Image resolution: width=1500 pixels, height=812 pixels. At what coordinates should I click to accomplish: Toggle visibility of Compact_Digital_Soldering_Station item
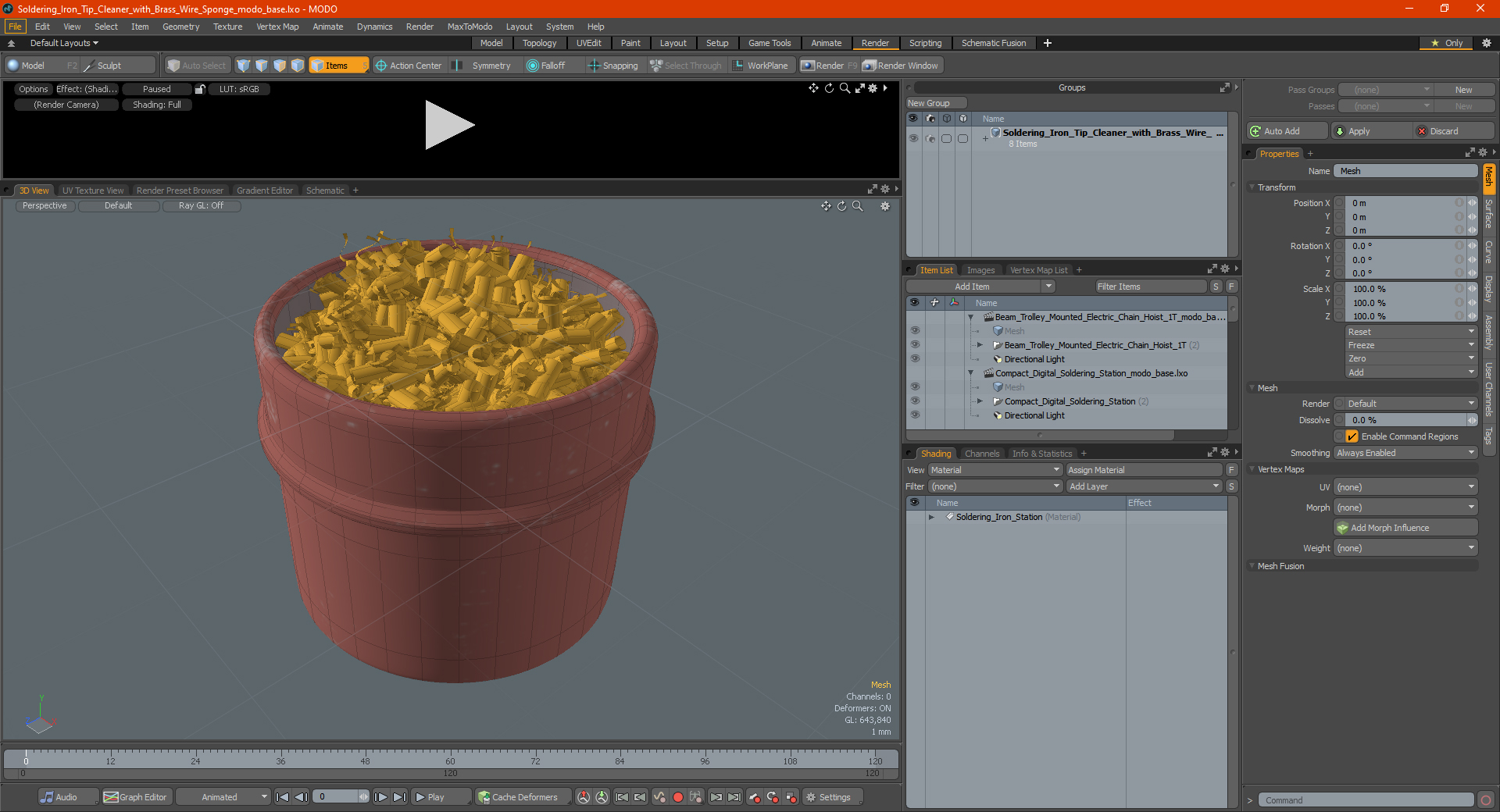point(915,401)
